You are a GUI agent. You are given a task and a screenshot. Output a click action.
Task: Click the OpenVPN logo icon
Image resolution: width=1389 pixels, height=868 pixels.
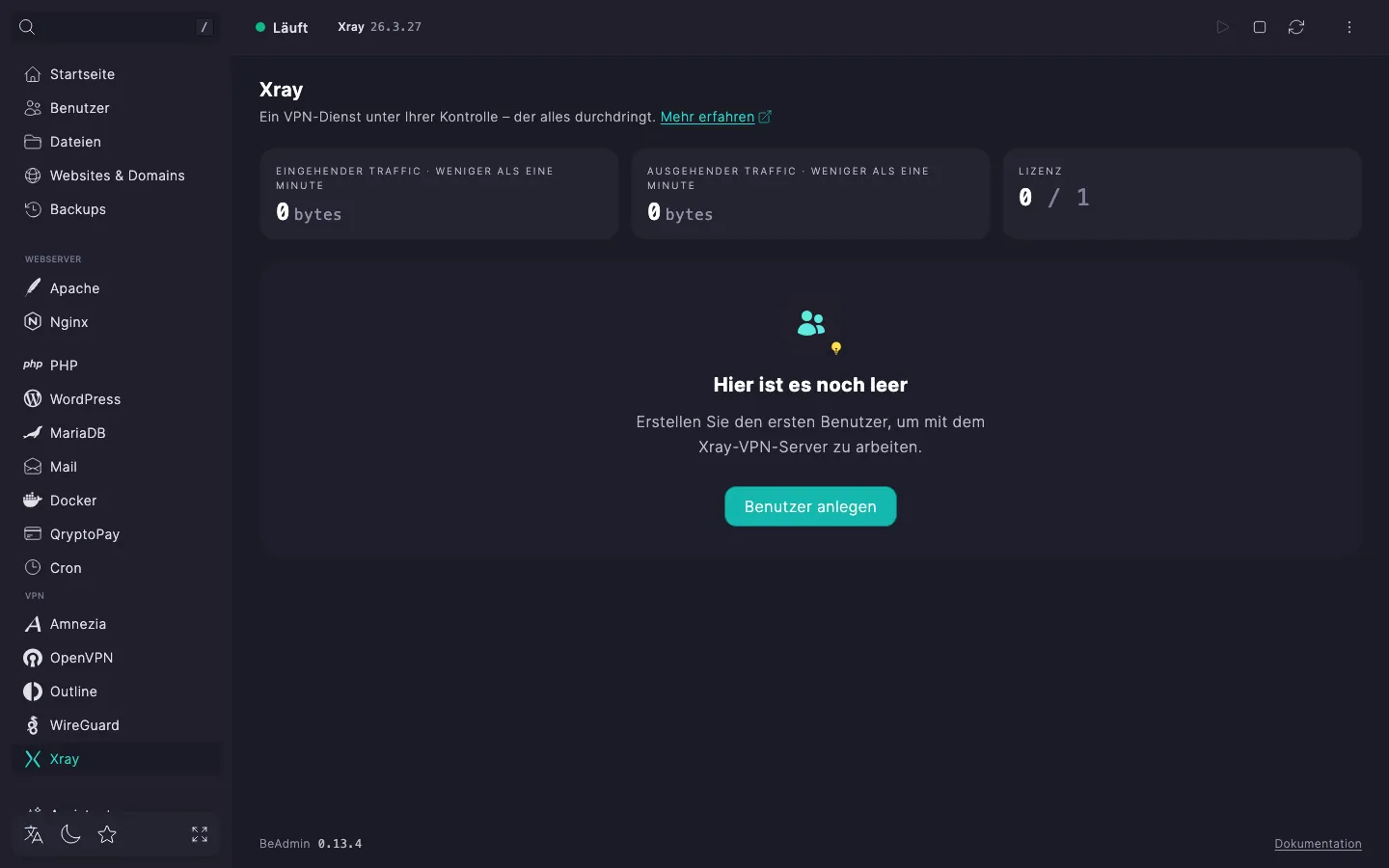tap(33, 658)
